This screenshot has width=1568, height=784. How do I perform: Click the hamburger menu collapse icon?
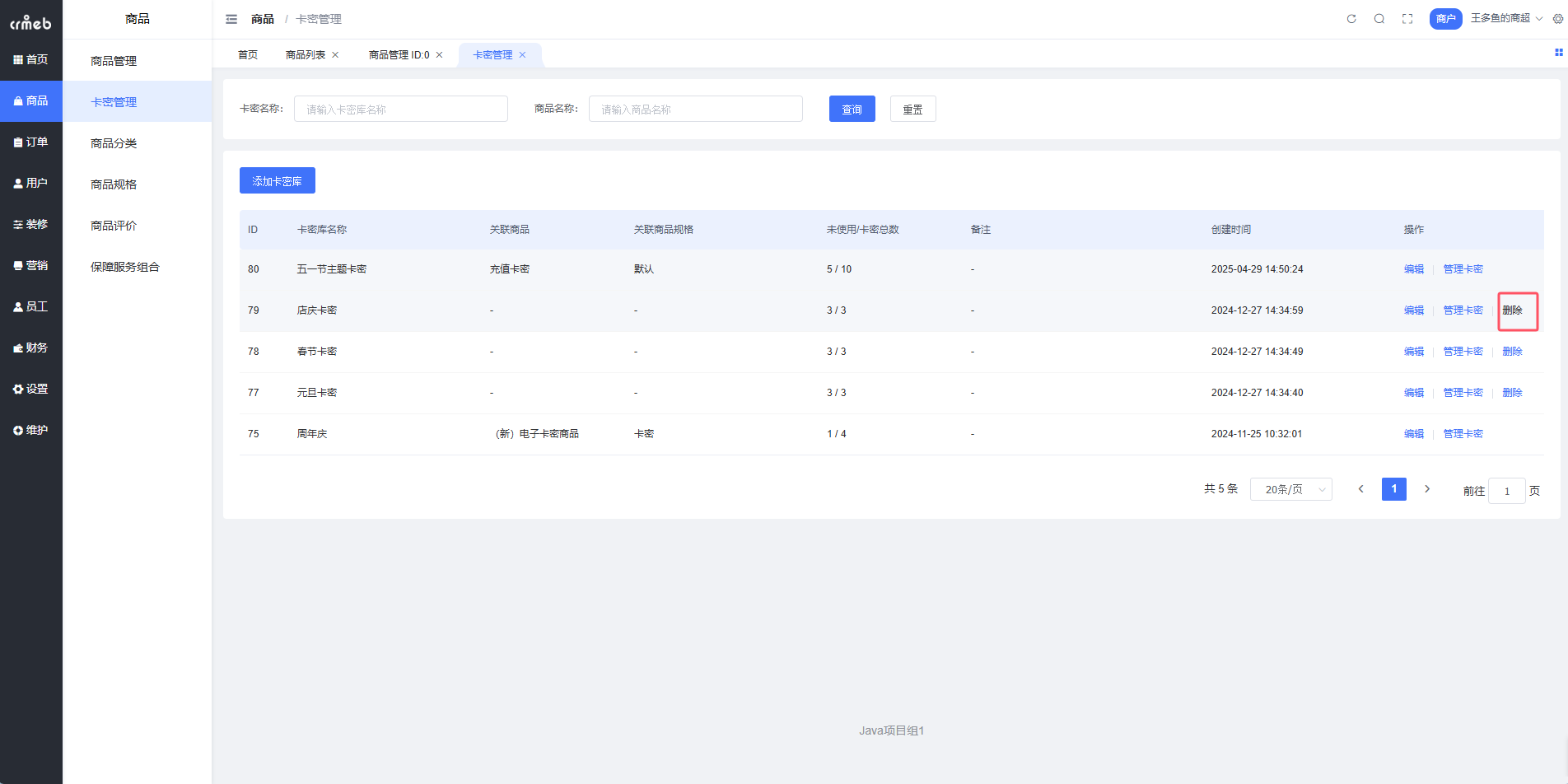point(231,19)
